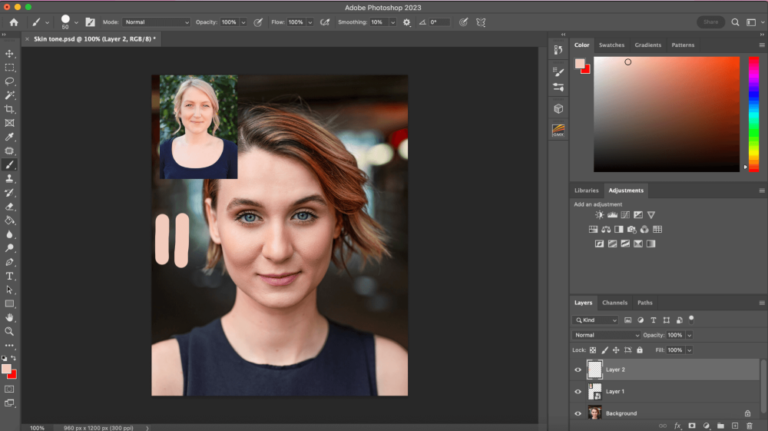
Task: Switch to the Channels tab
Action: (x=615, y=303)
